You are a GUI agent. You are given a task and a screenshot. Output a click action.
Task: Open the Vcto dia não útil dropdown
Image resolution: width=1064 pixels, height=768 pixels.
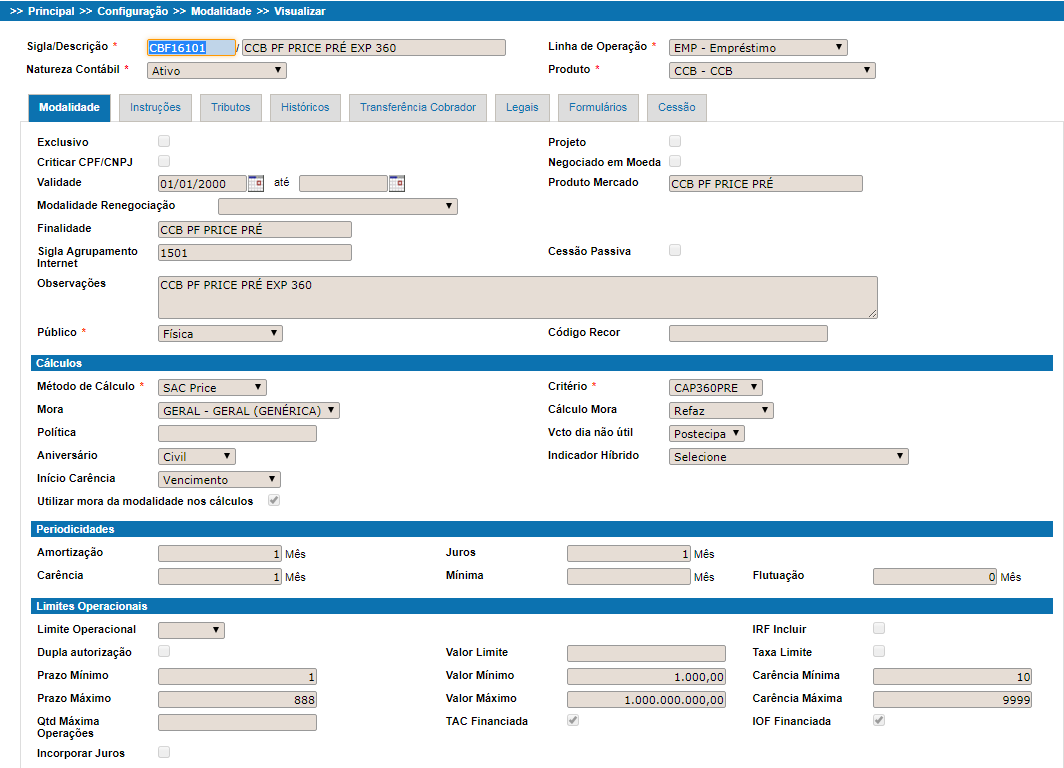click(x=706, y=434)
